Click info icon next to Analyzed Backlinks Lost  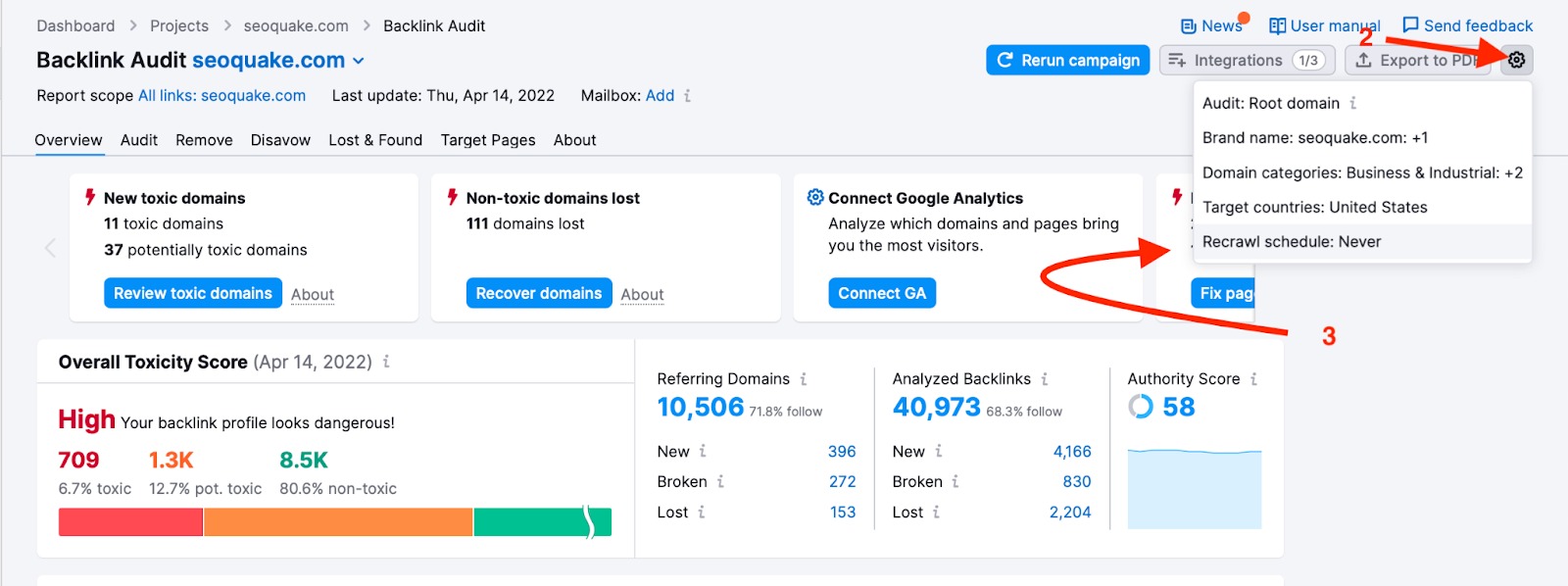coord(936,513)
